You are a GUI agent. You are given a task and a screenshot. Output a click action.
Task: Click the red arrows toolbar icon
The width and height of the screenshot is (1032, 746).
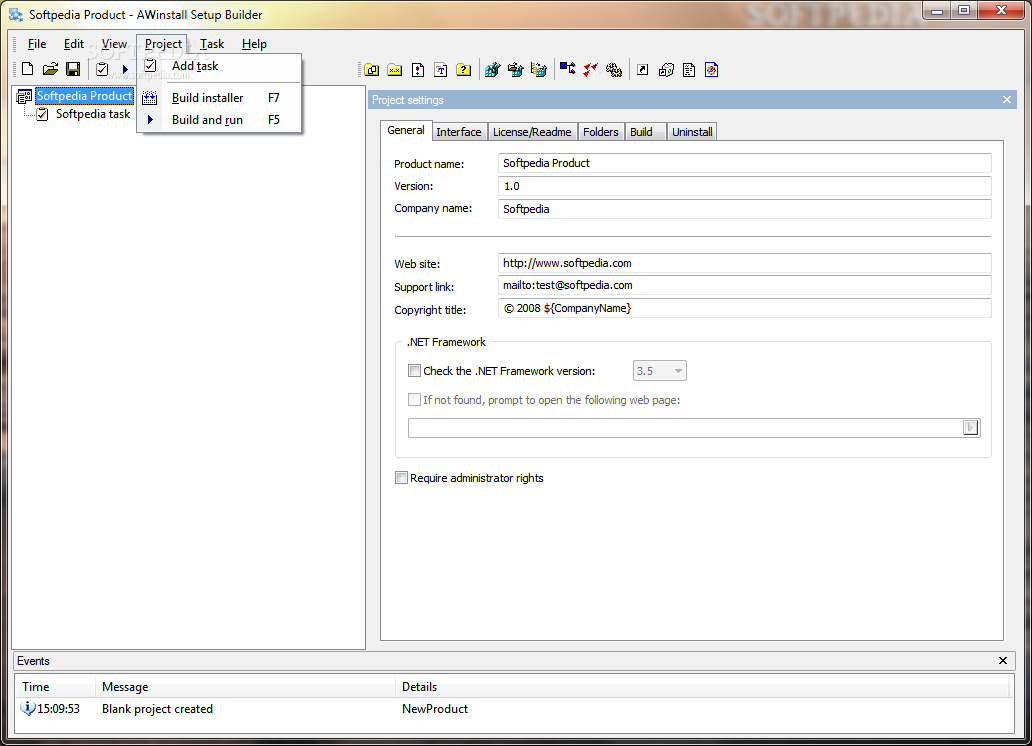590,69
